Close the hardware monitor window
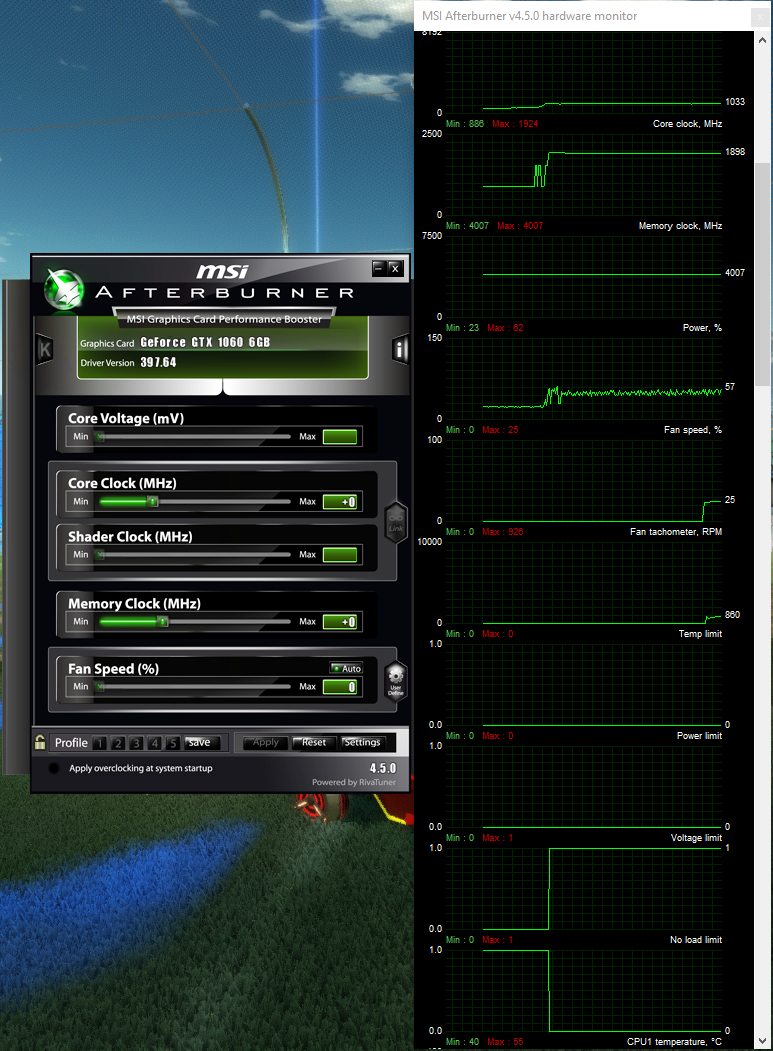Image resolution: width=773 pixels, height=1051 pixels. 760,16
